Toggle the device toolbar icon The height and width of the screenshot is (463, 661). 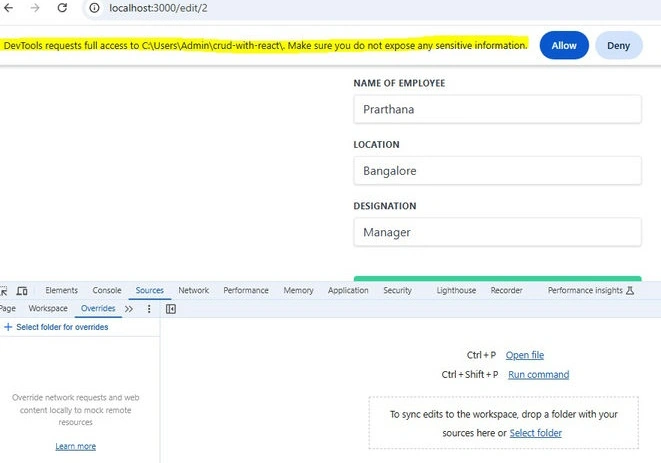click(22, 291)
